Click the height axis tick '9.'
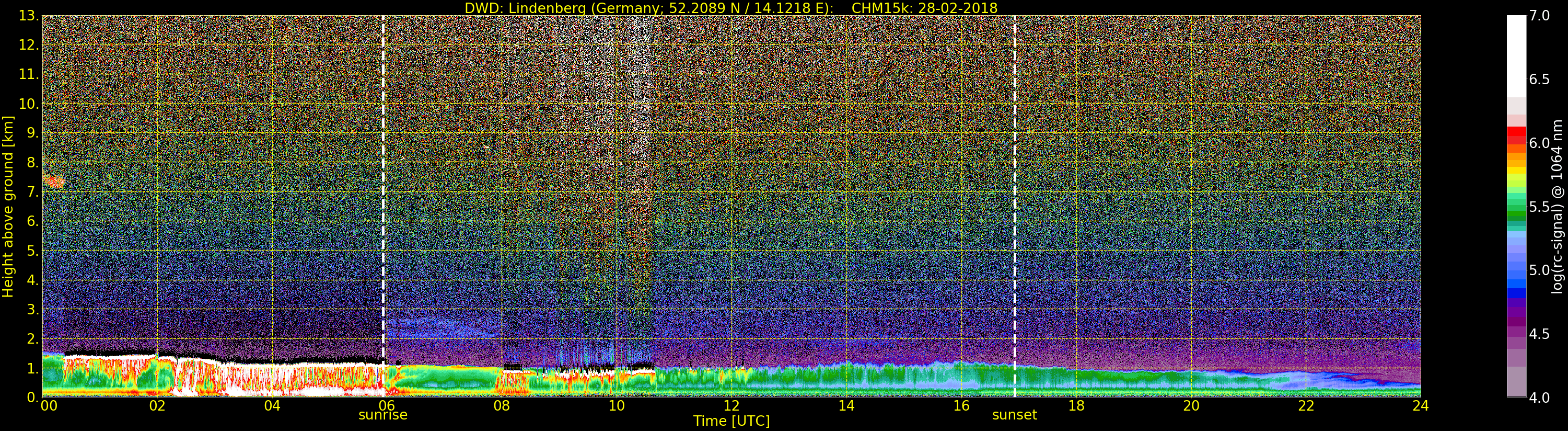1568x431 pixels. pos(32,133)
